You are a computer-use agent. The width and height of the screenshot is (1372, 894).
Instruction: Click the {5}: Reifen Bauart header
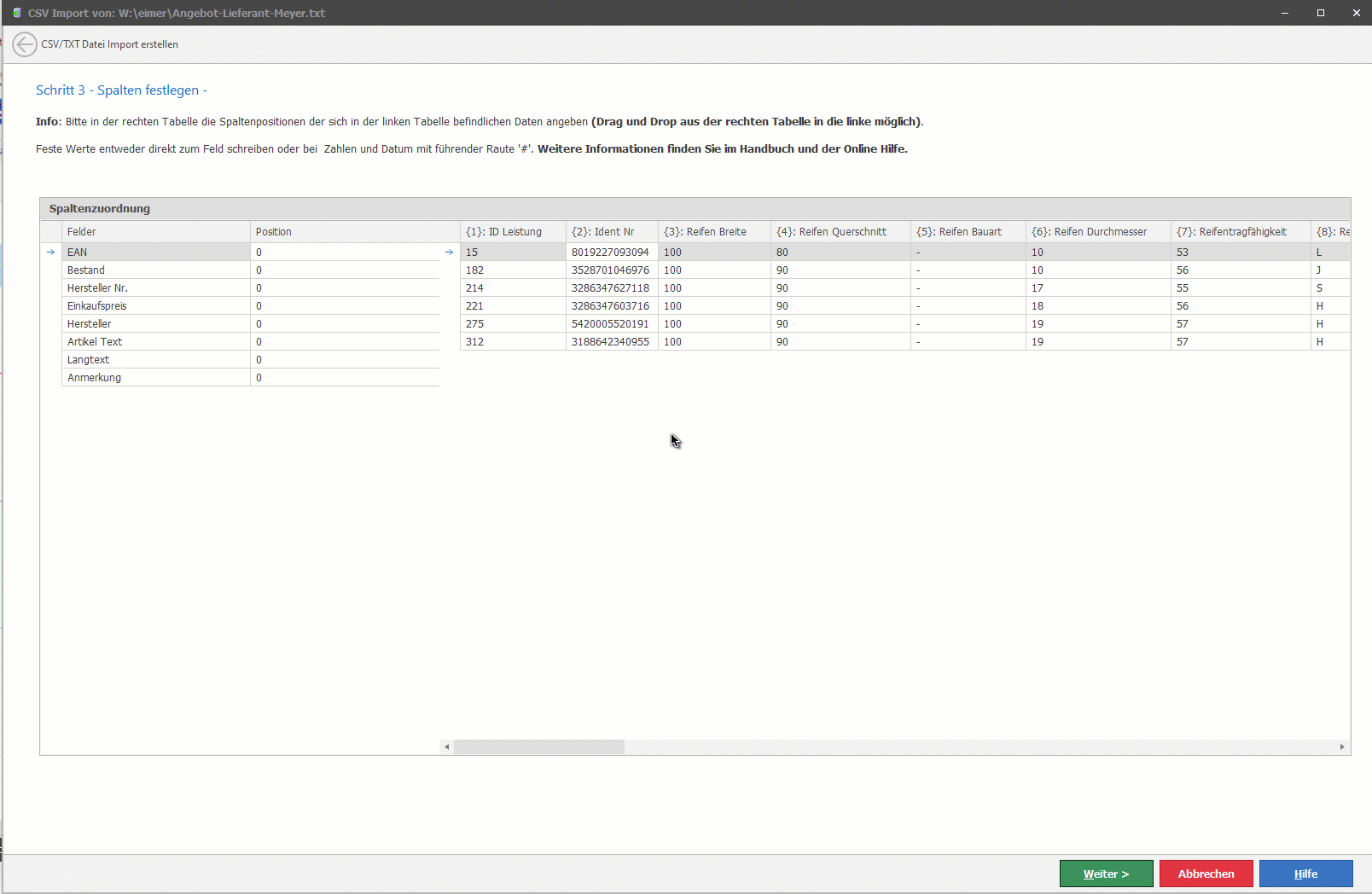(968, 232)
